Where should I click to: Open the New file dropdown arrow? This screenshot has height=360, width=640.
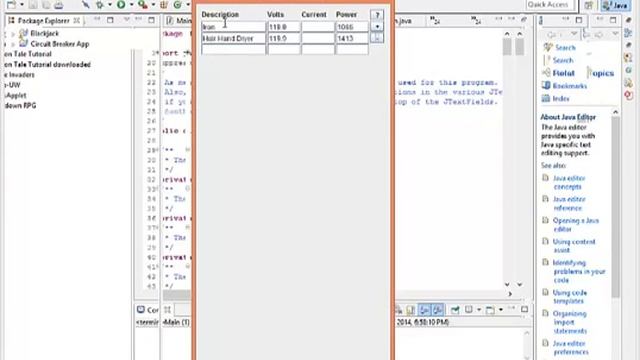tap(21, 5)
